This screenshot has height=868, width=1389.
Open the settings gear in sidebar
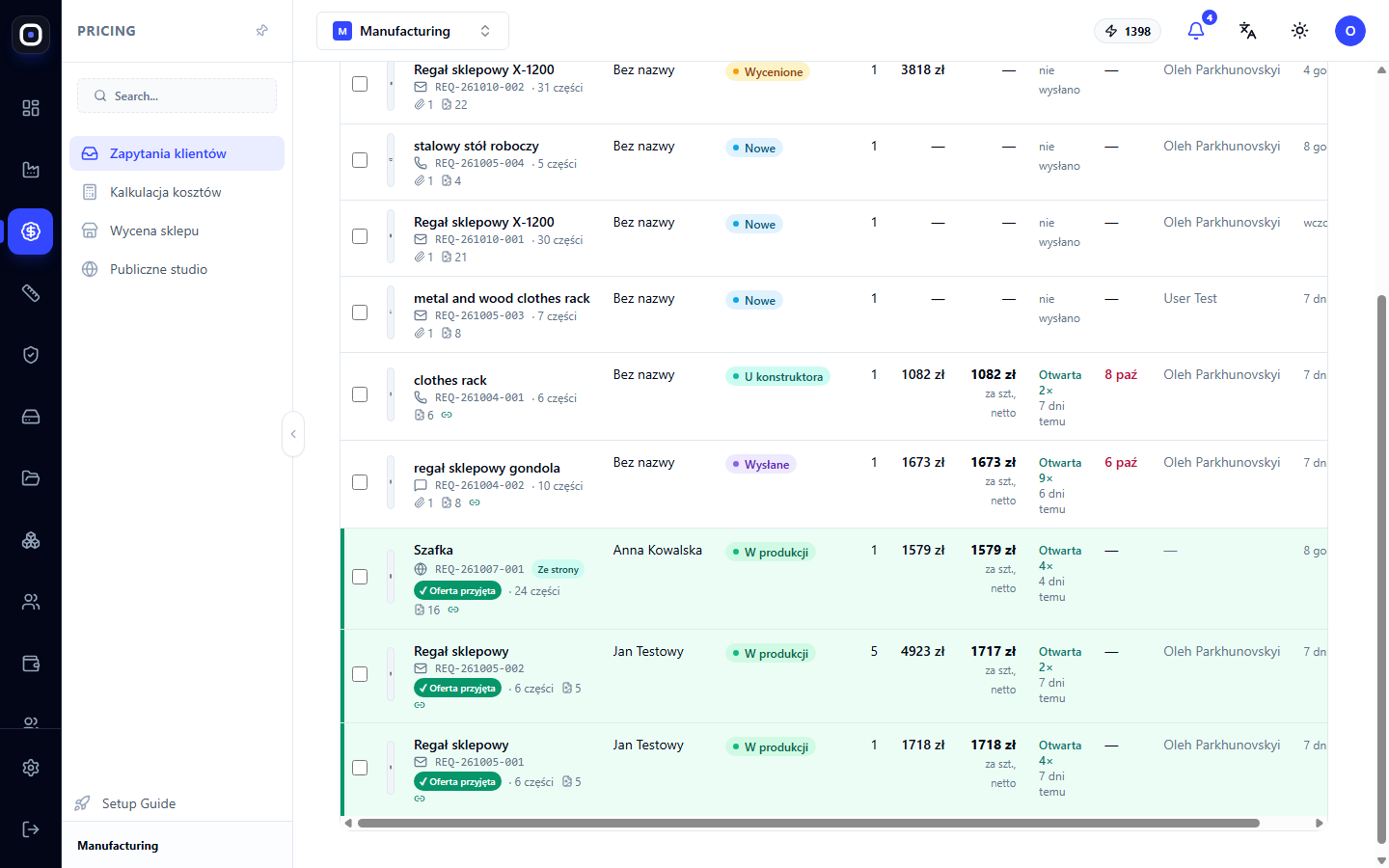31,768
